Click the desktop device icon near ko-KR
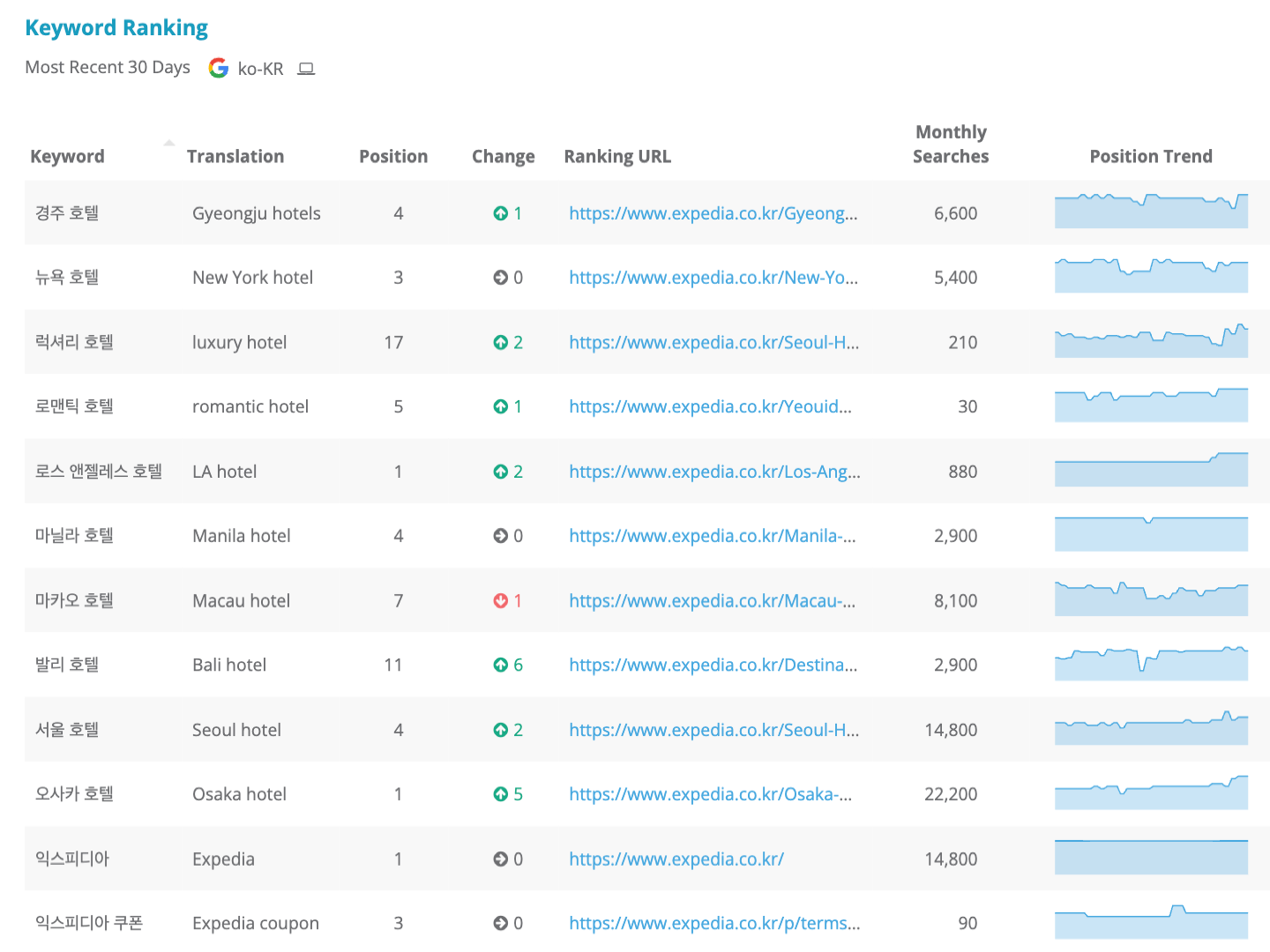This screenshot has width=1270, height=952. point(306,69)
